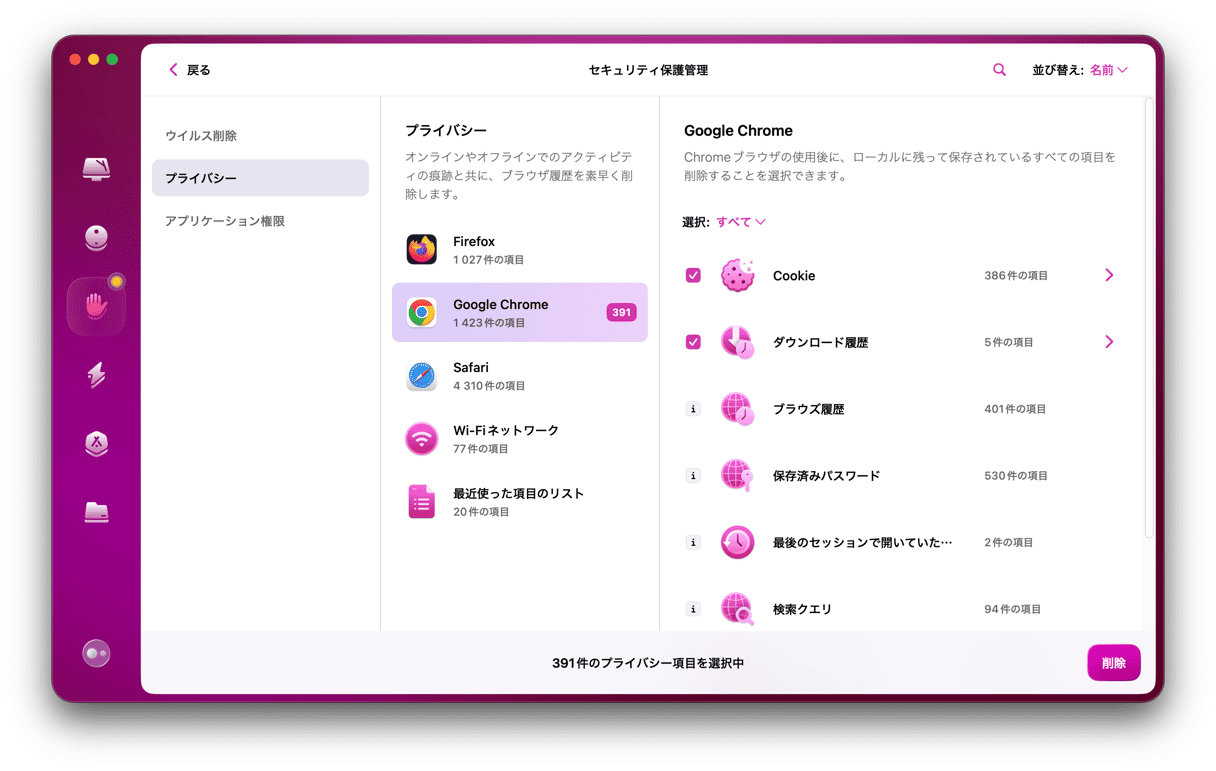Show info for 保存済みパスワード row
Screen dimensions: 1216x771
[693, 475]
